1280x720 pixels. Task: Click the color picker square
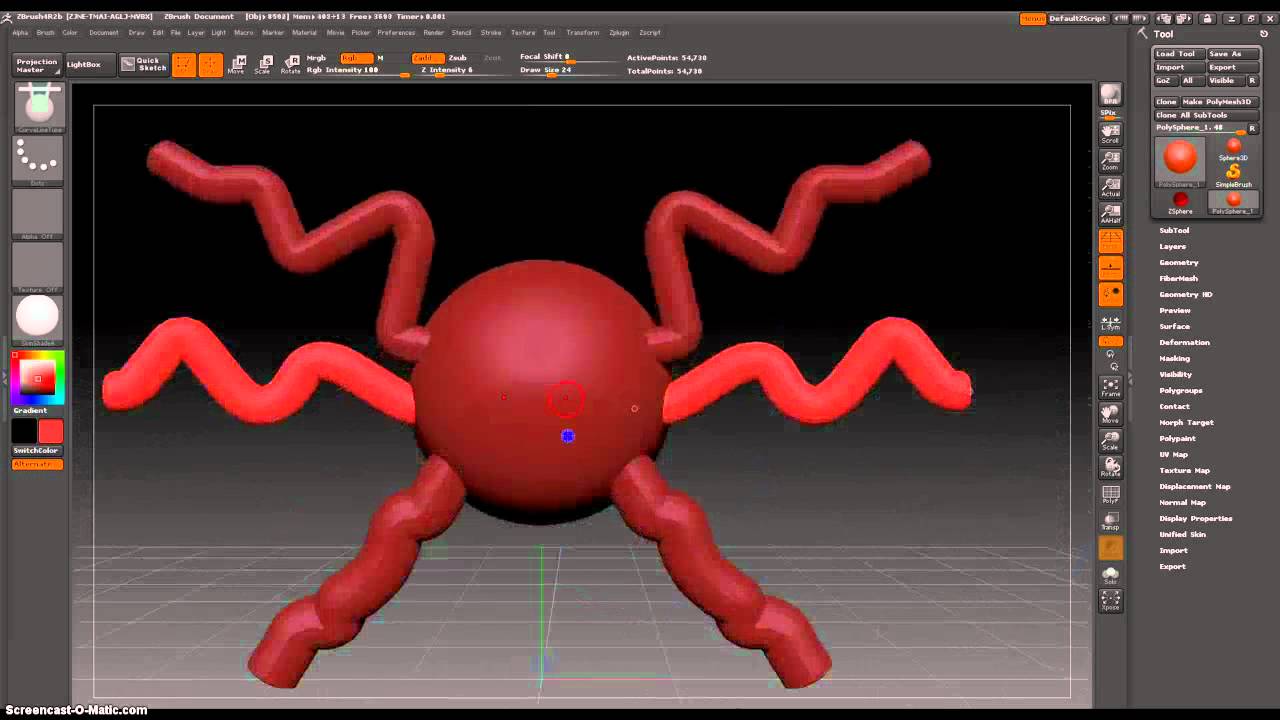pyautogui.click(x=38, y=377)
